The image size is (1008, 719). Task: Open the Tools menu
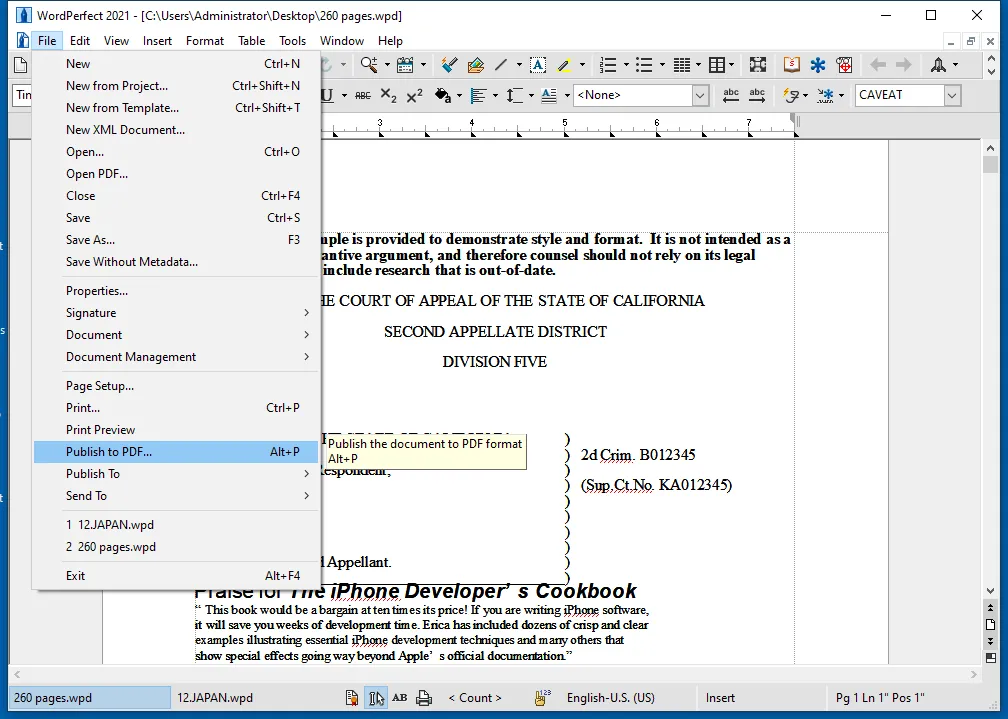tap(292, 41)
